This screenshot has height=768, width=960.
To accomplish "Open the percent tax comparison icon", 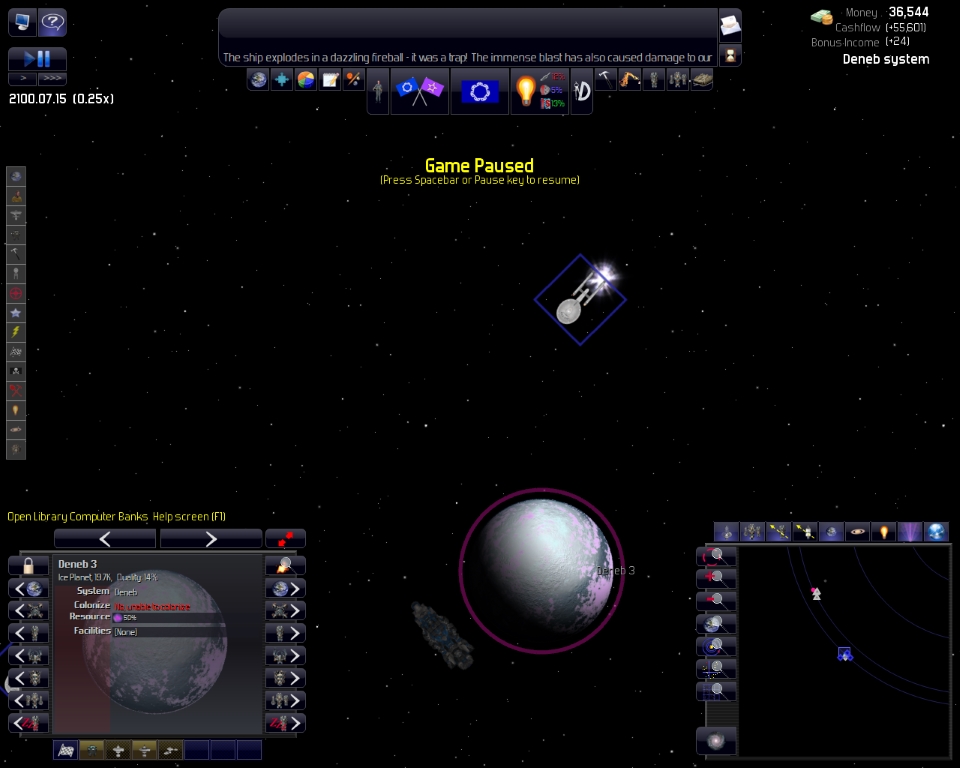I will point(354,80).
